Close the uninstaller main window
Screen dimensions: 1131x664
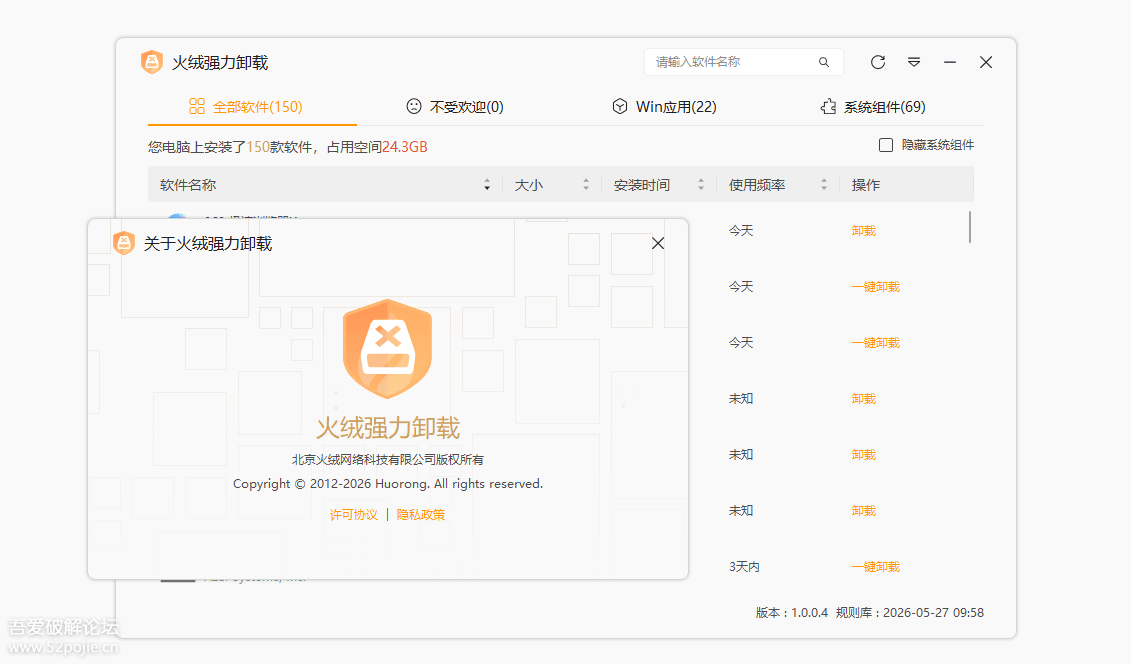(x=986, y=62)
